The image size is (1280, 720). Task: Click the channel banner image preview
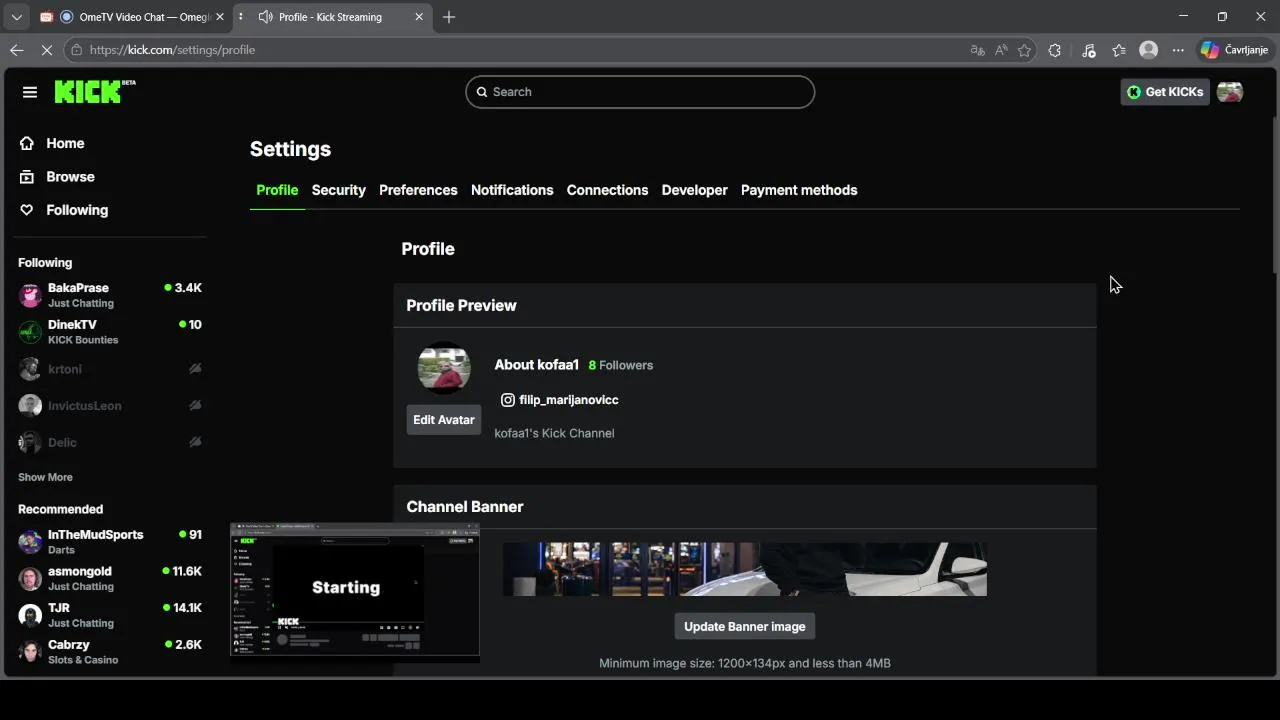click(x=744, y=569)
